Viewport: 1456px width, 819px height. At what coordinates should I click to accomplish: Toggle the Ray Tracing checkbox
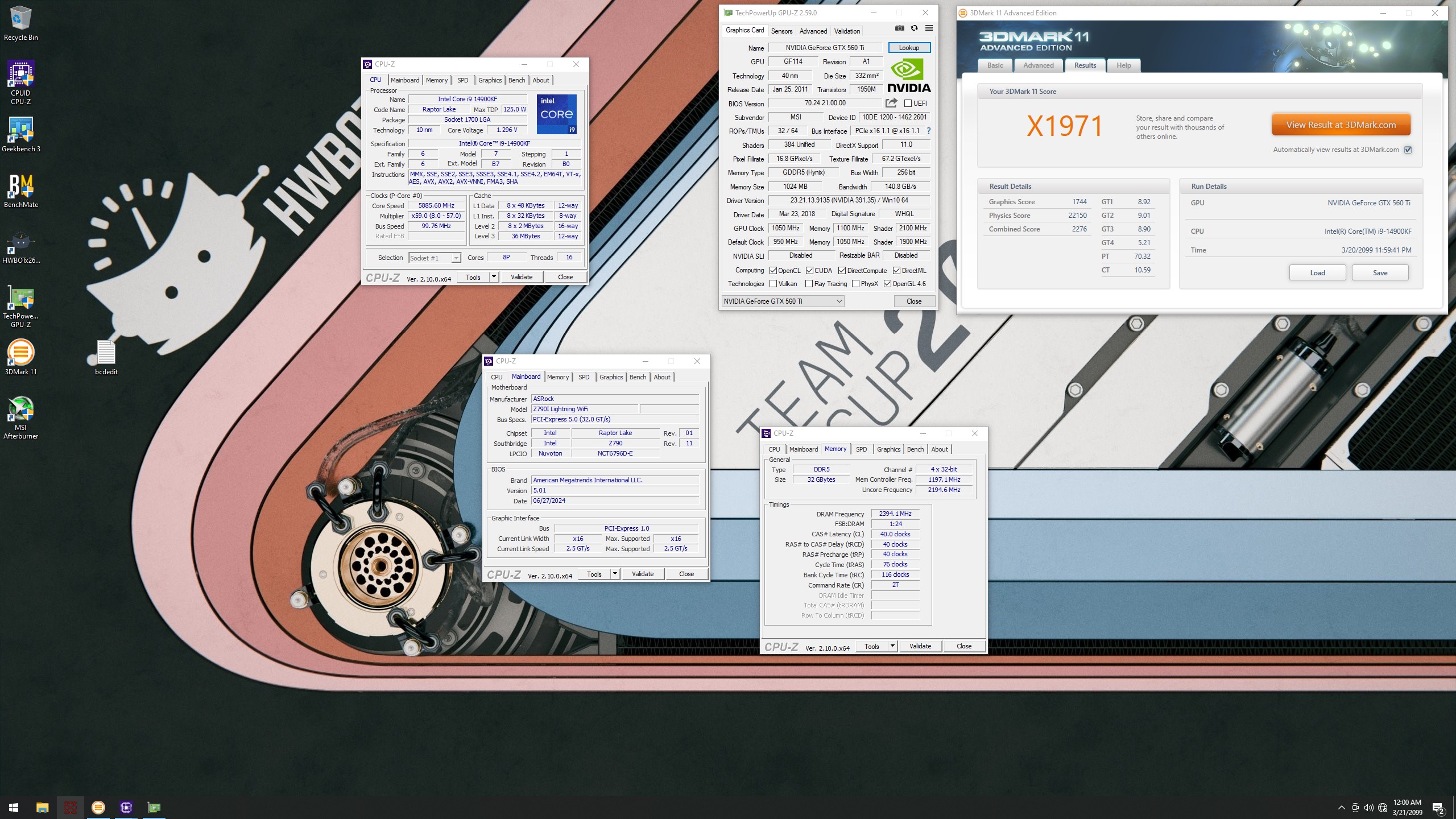tap(809, 284)
